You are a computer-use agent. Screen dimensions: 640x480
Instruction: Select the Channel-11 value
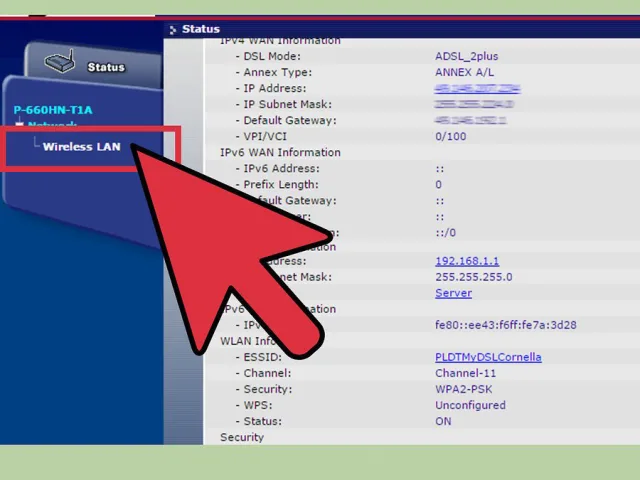[466, 373]
